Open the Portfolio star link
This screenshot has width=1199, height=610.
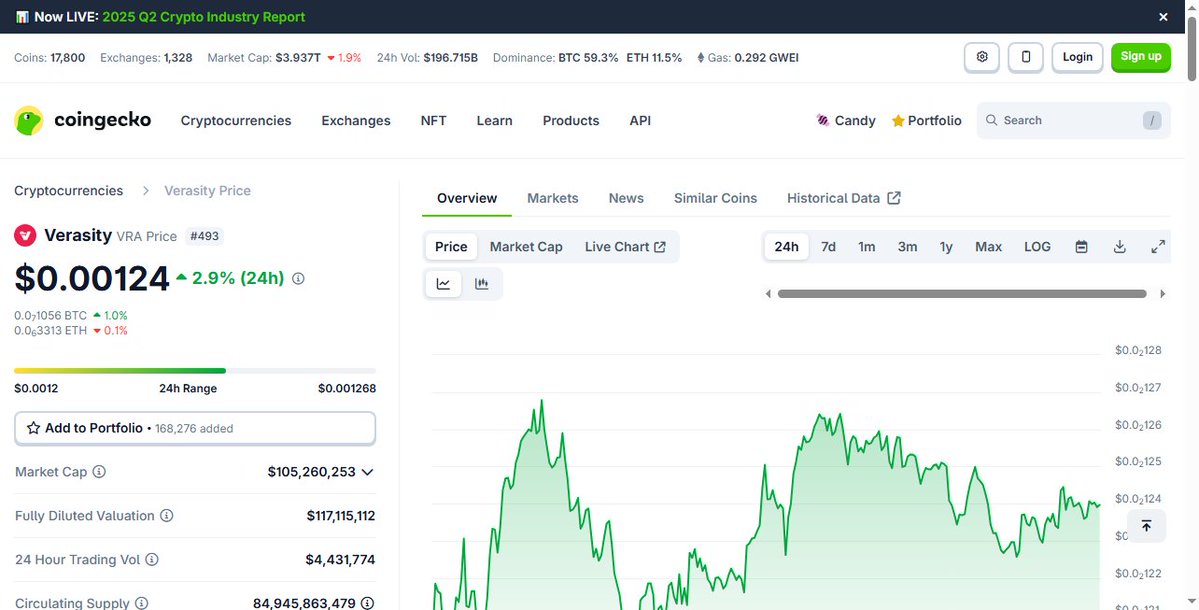coord(927,121)
